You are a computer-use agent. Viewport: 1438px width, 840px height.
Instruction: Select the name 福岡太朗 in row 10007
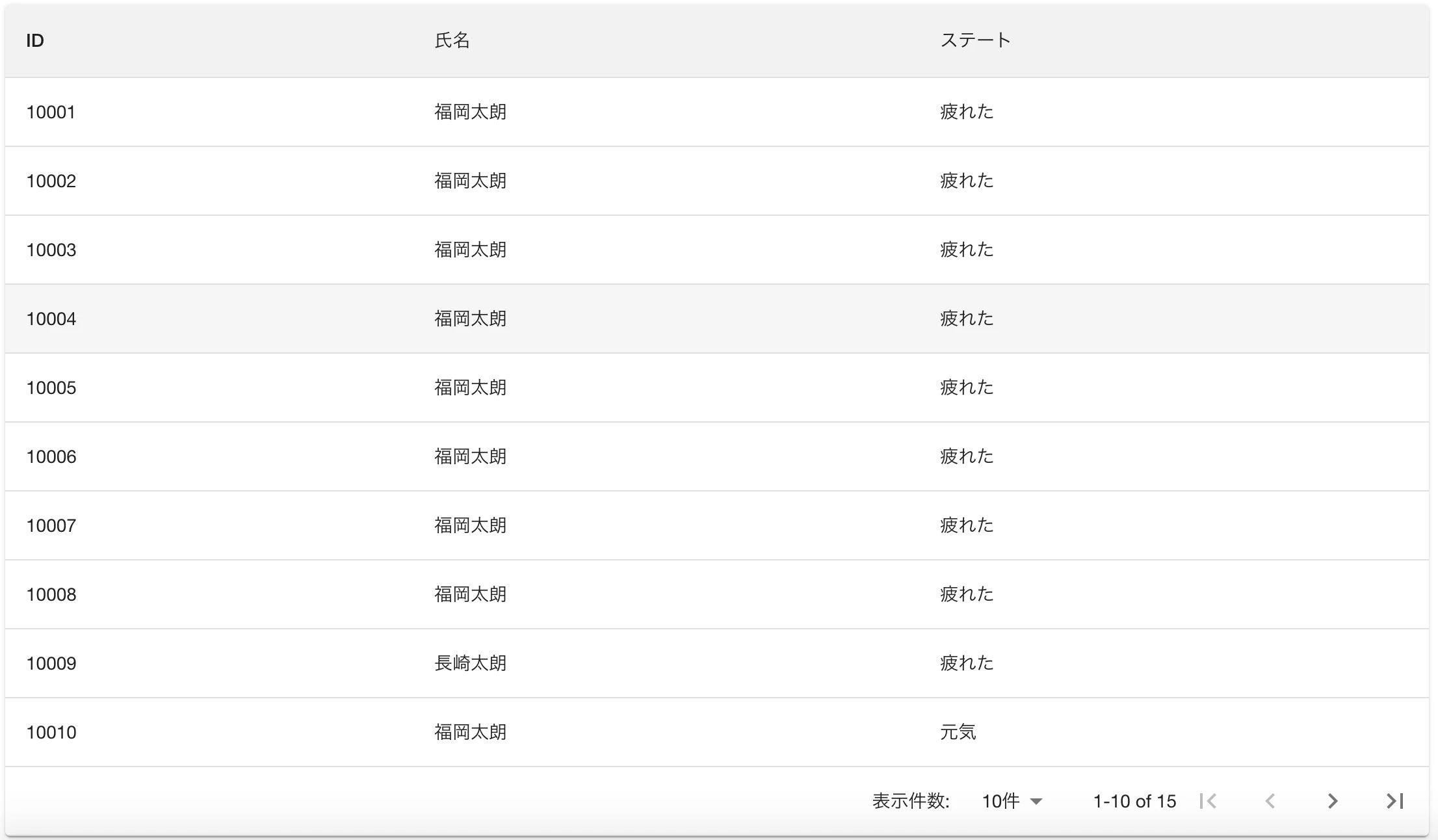coord(471,525)
